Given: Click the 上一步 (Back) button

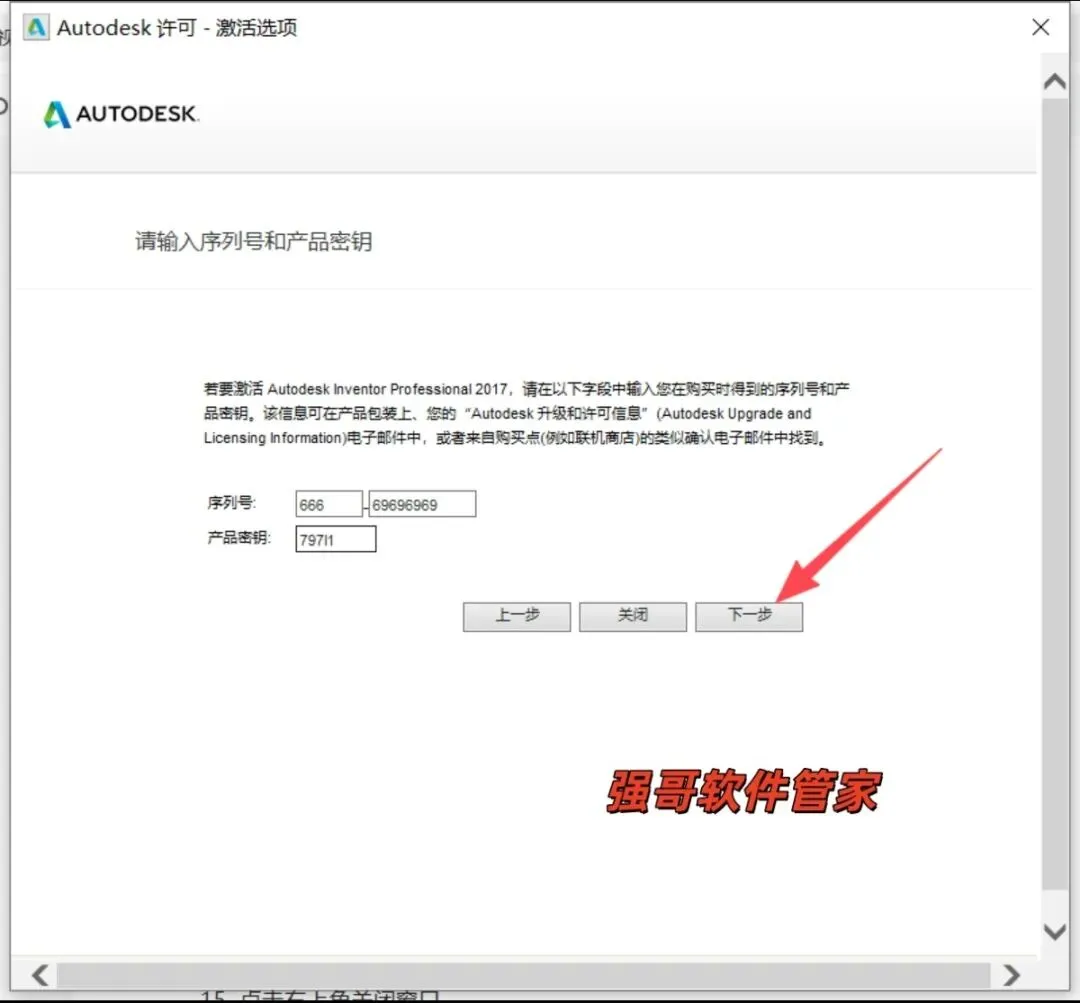Looking at the screenshot, I should coord(517,616).
